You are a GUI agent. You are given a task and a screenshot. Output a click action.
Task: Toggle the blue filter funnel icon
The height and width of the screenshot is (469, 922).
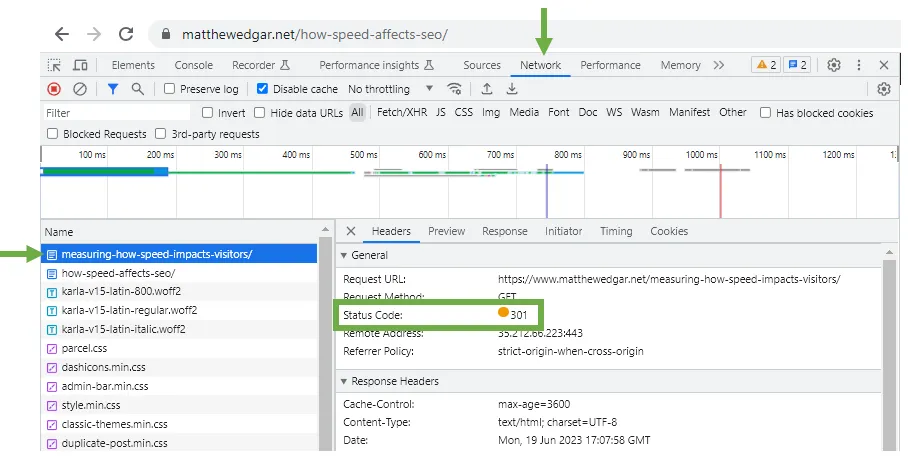(113, 89)
